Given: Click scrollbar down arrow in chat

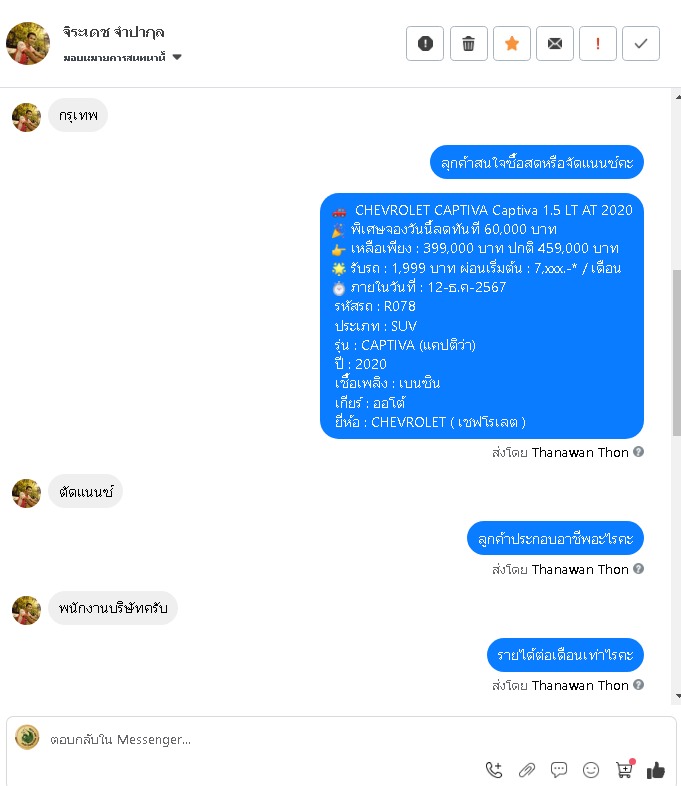Looking at the screenshot, I should click(677, 696).
